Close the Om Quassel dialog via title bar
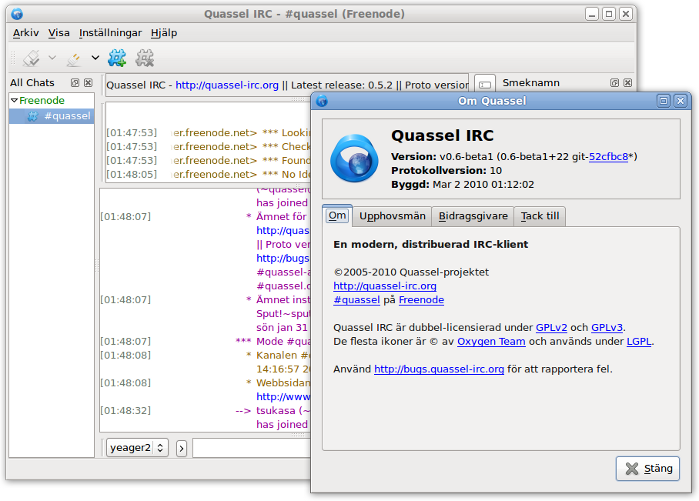Viewport: 699px width, 501px height. [680, 101]
